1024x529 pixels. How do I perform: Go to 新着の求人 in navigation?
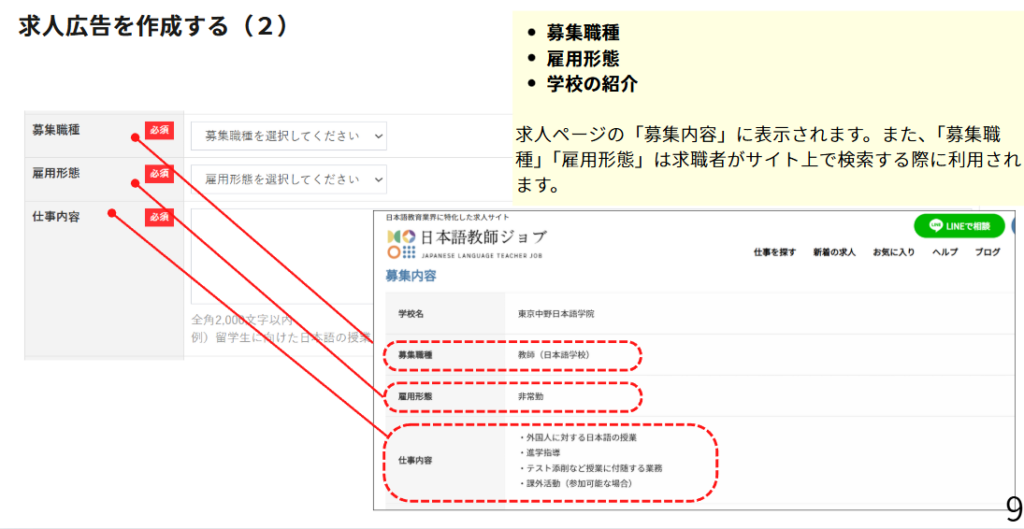833,252
